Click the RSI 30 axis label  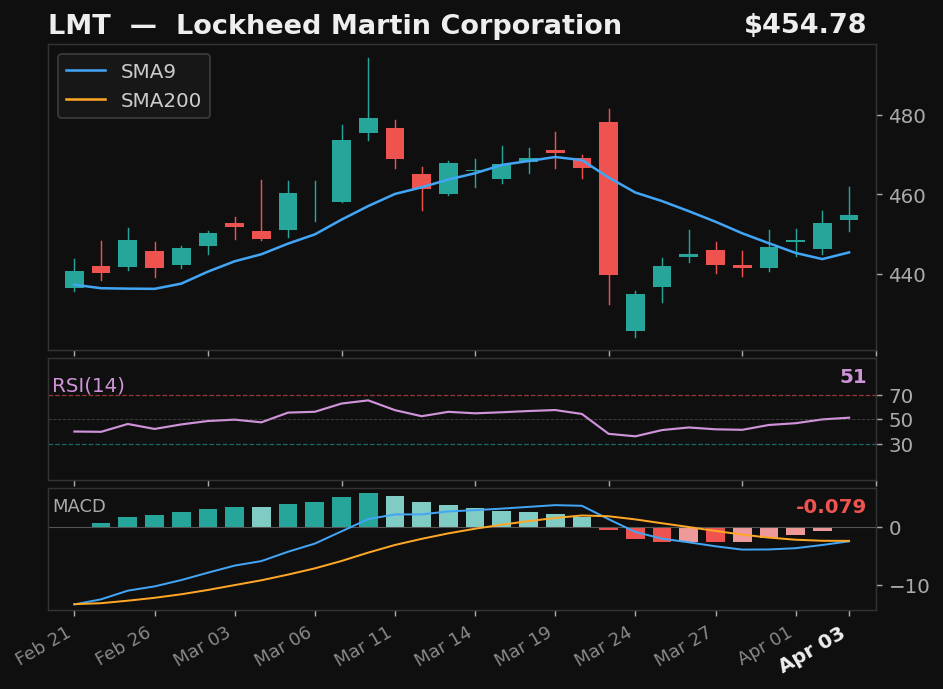(x=901, y=446)
